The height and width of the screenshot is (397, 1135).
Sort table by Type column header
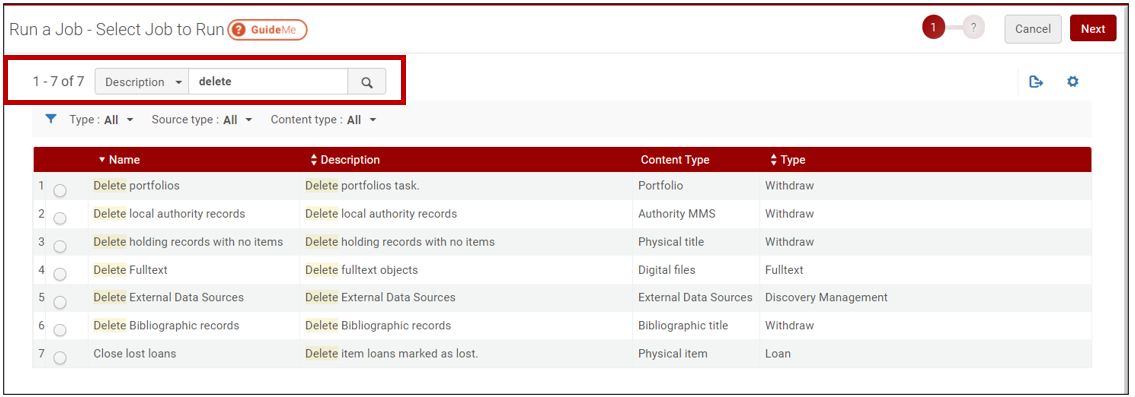pyautogui.click(x=788, y=159)
